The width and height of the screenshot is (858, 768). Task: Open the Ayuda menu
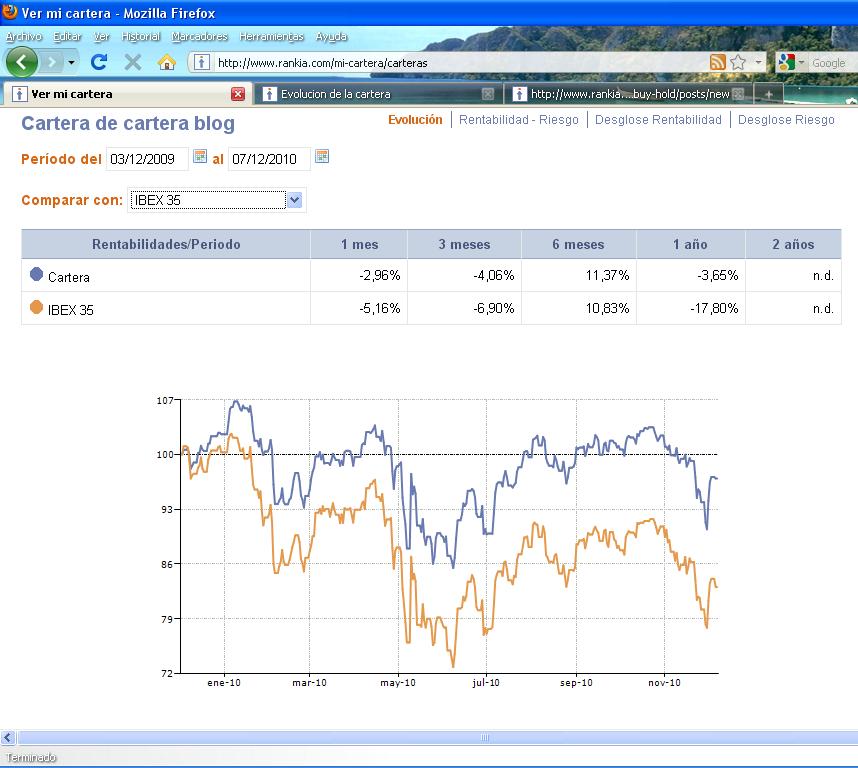(331, 36)
